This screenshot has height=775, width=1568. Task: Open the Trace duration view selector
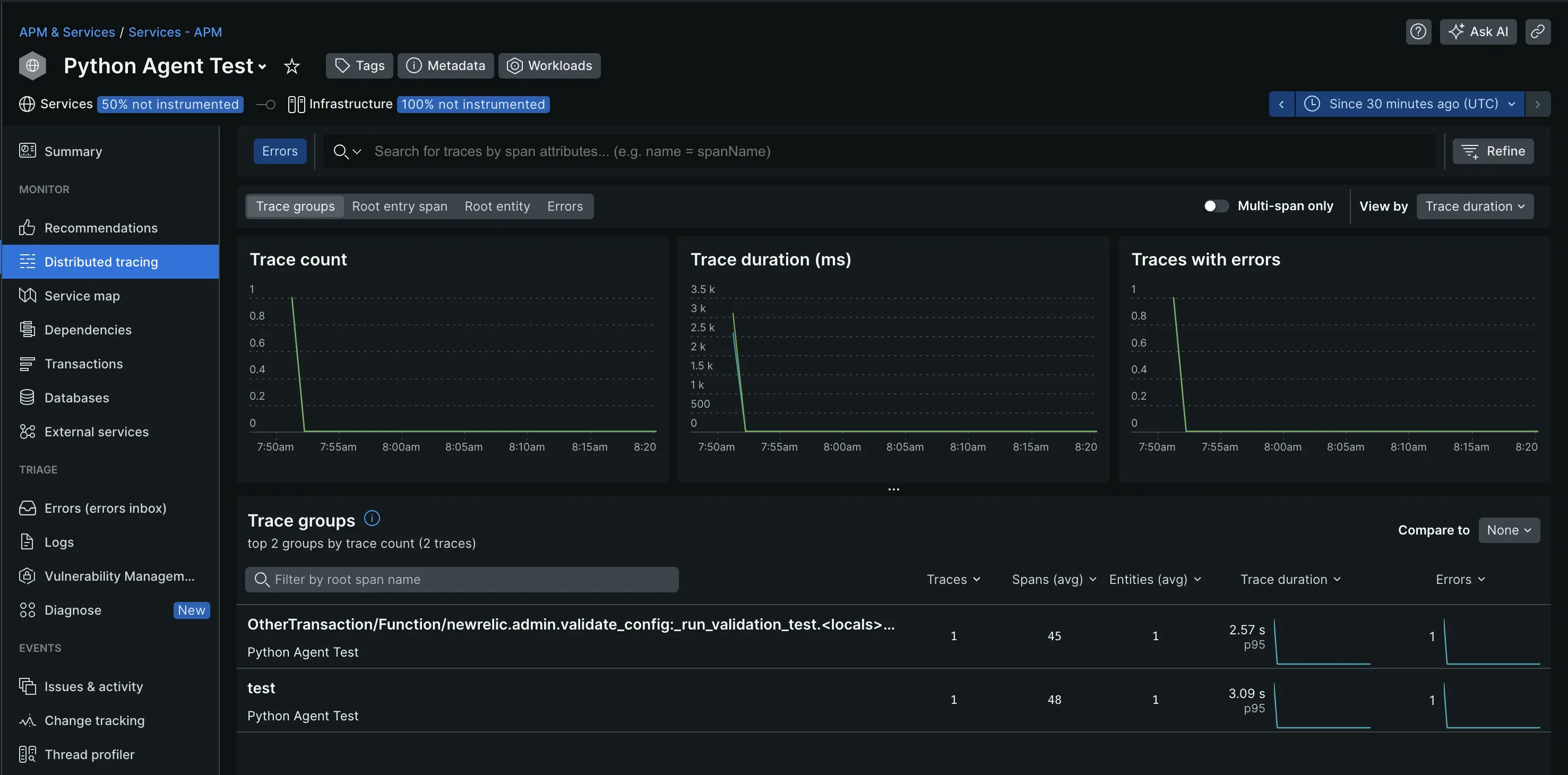(x=1474, y=206)
